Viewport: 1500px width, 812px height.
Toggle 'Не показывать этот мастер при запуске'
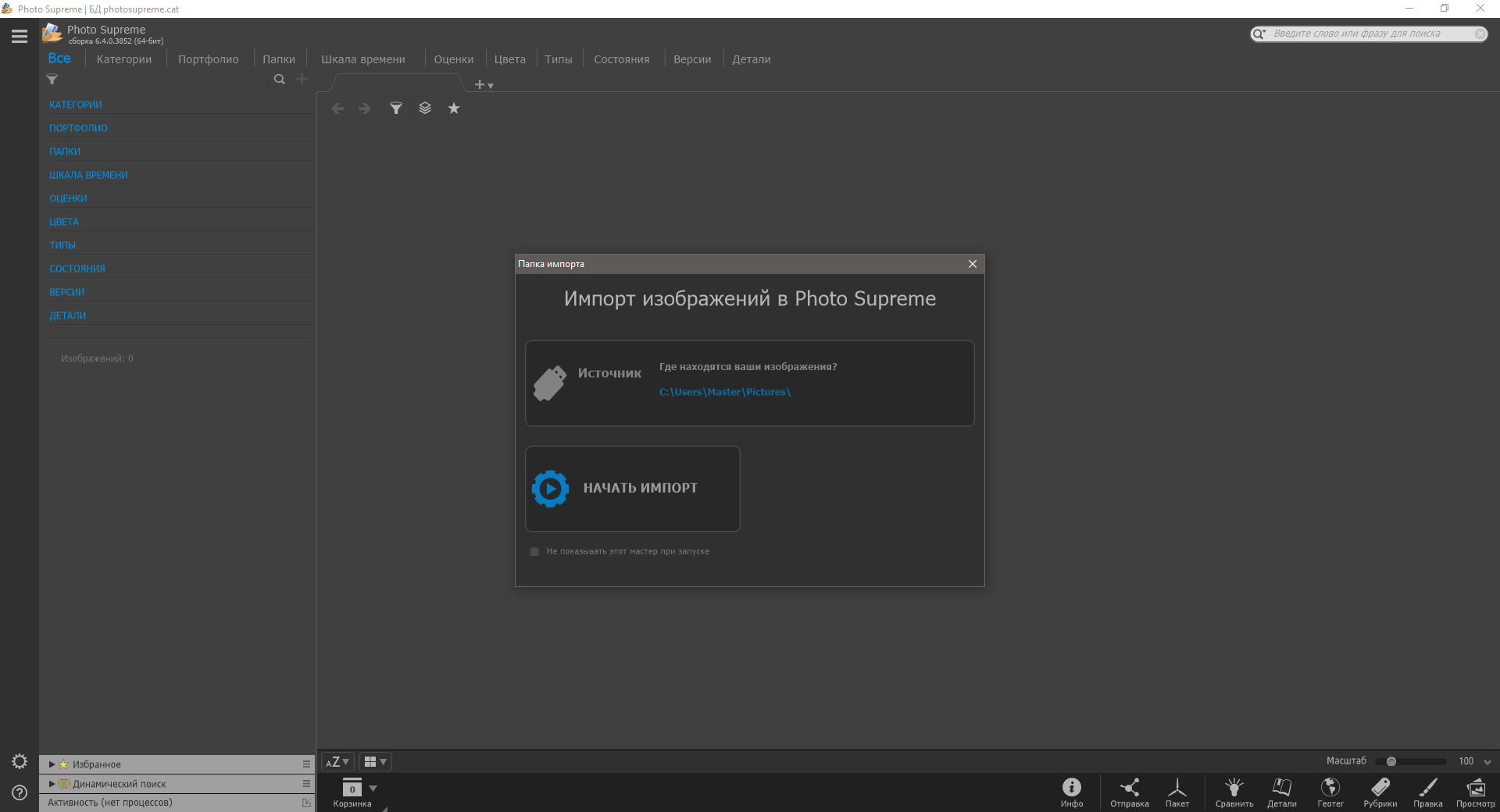[x=534, y=551]
